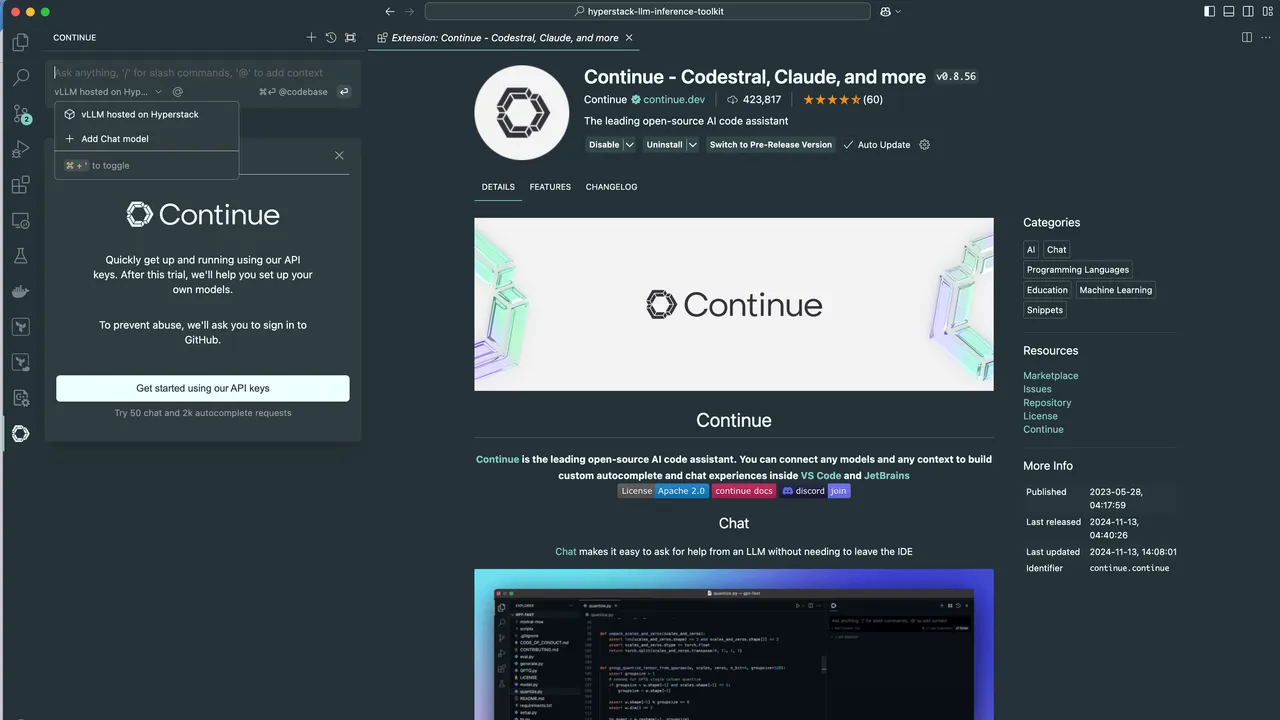Open the Remote Explorer view
The width and height of the screenshot is (1280, 720).
tap(20, 221)
